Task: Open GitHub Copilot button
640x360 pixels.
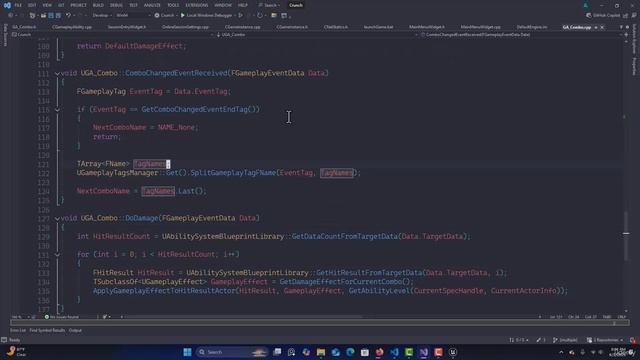Action: coord(604,16)
